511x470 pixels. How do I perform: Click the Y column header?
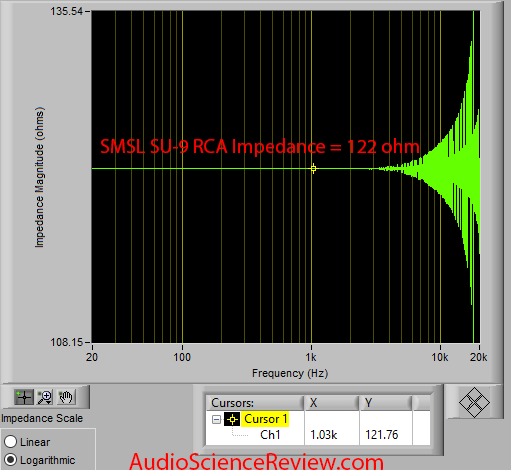(386, 403)
